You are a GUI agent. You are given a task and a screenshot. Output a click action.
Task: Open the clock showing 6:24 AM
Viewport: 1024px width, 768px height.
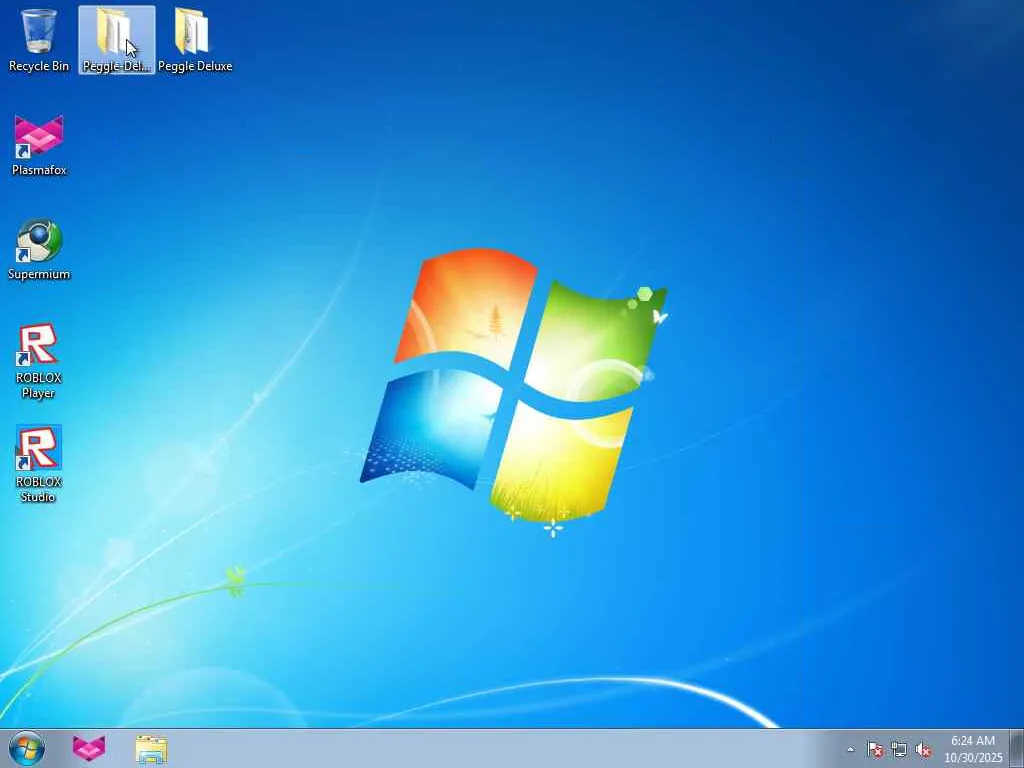pos(973,748)
